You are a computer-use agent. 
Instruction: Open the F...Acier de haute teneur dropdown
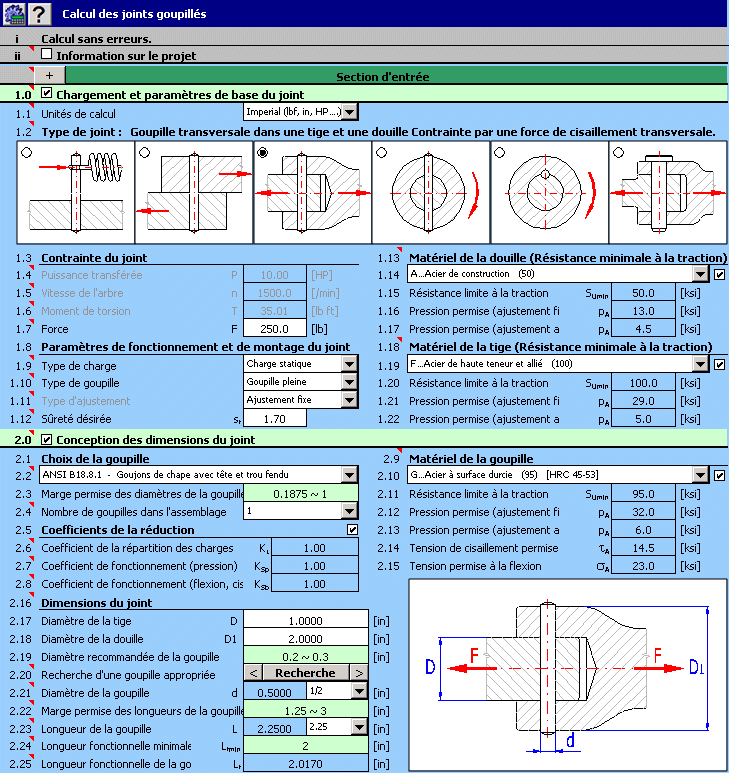coord(700,364)
